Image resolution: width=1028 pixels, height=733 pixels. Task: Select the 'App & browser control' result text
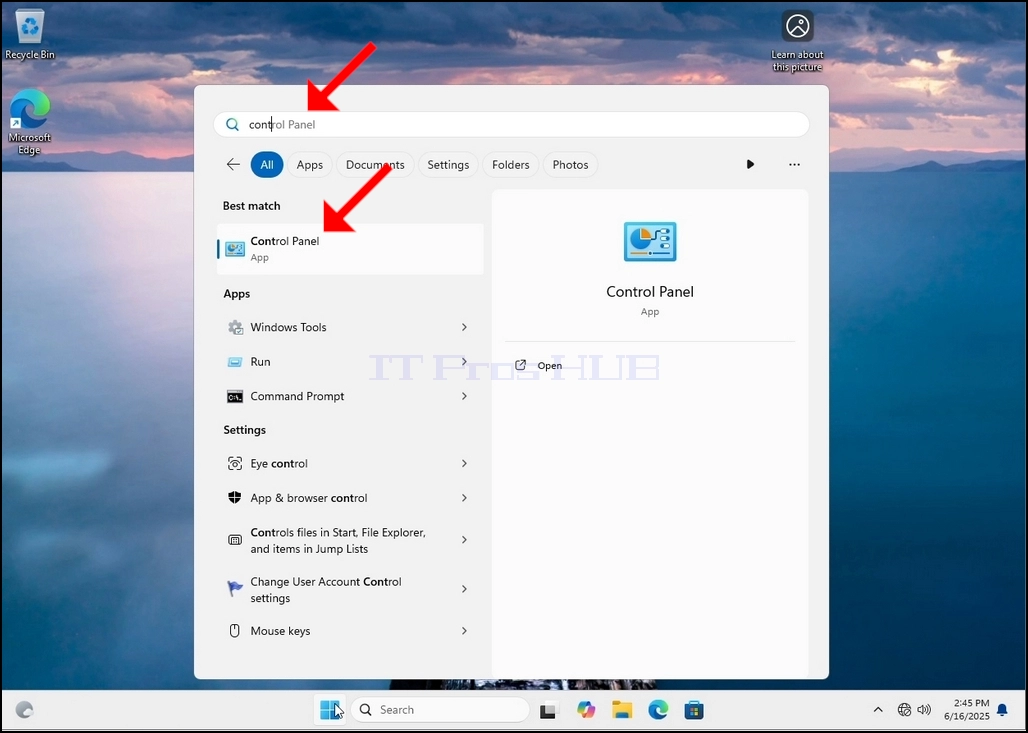tap(309, 498)
